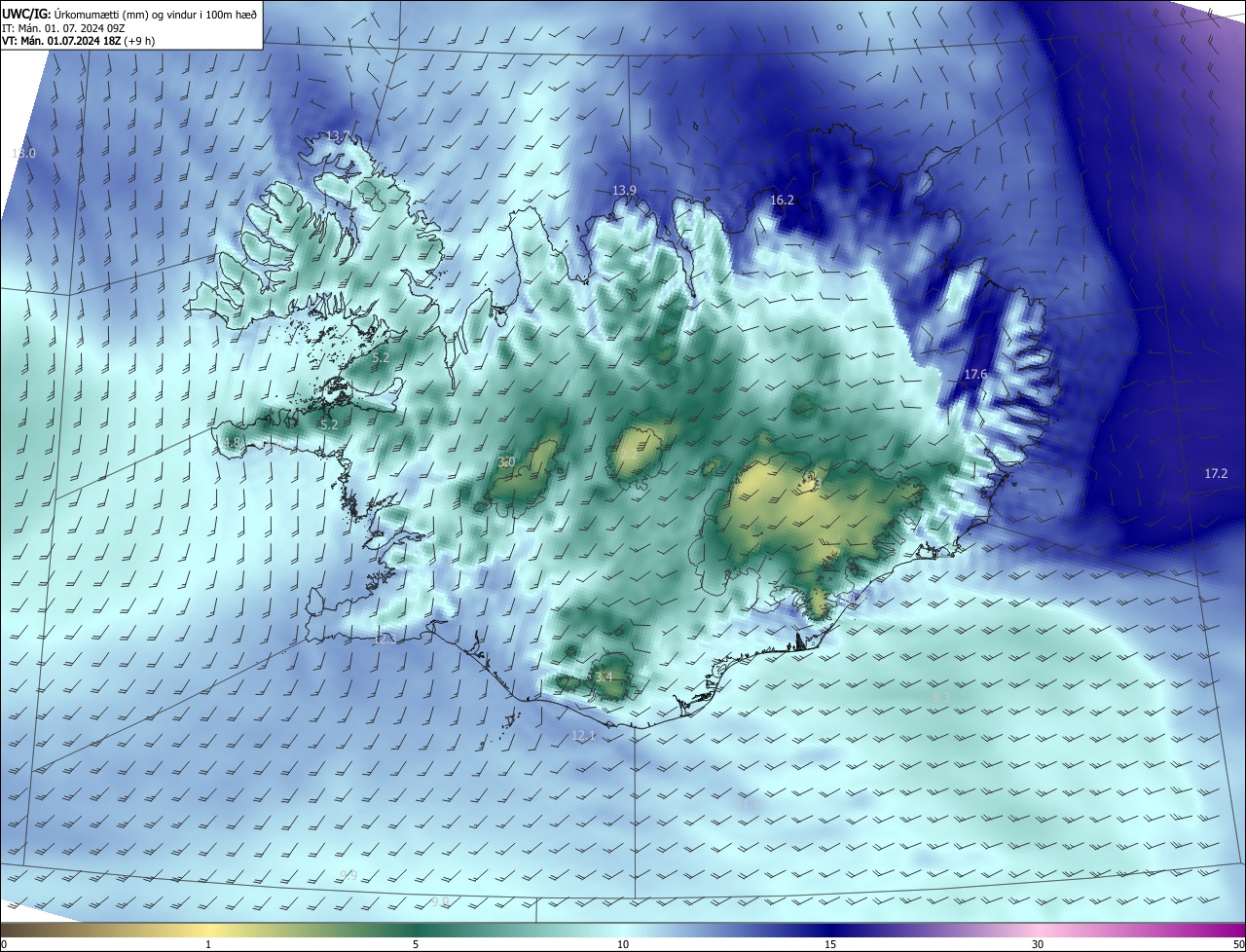
Task: Click the 13.7 value label over the Westfjords
Action: tap(337, 136)
